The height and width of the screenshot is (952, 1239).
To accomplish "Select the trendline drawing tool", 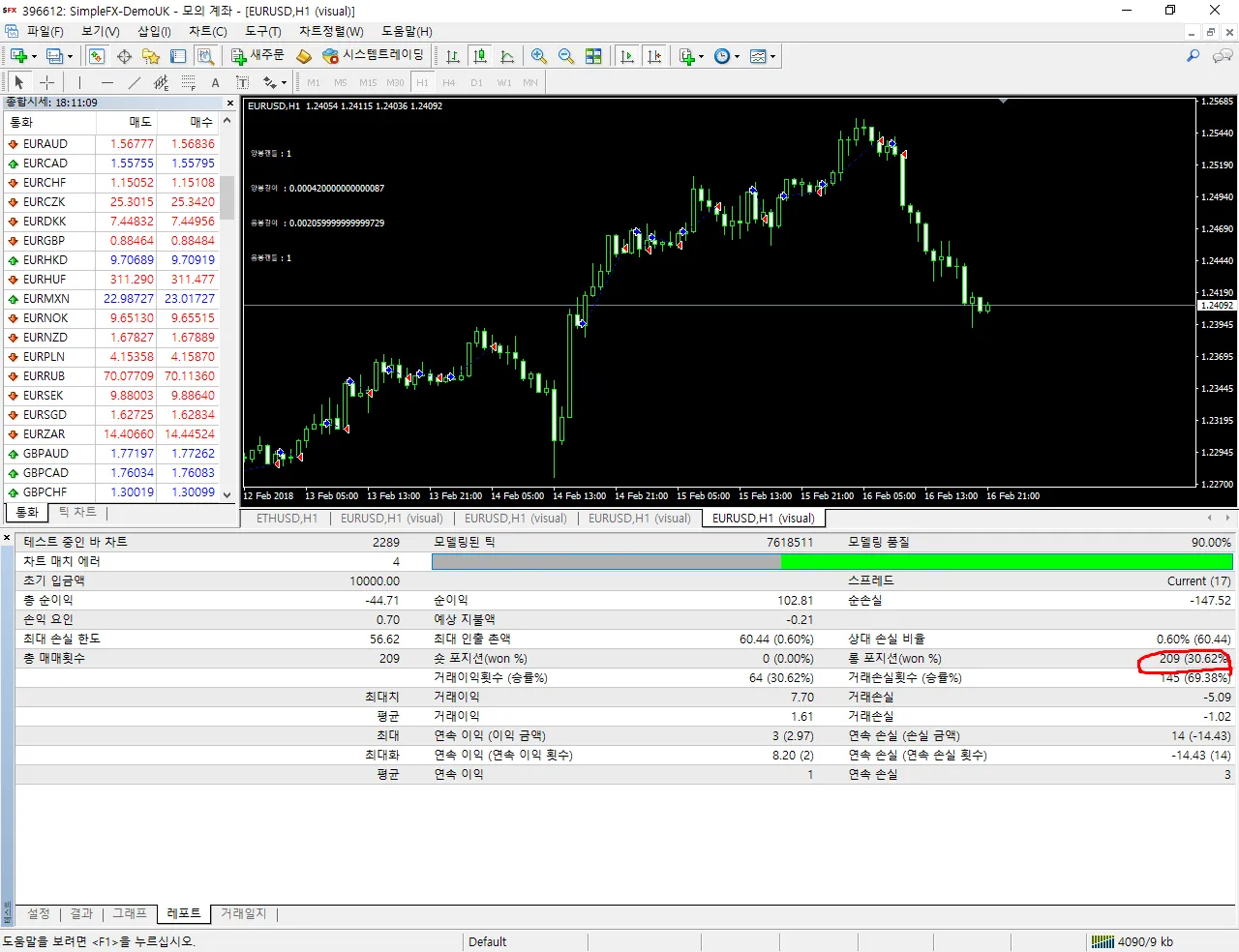I will tap(135, 82).
